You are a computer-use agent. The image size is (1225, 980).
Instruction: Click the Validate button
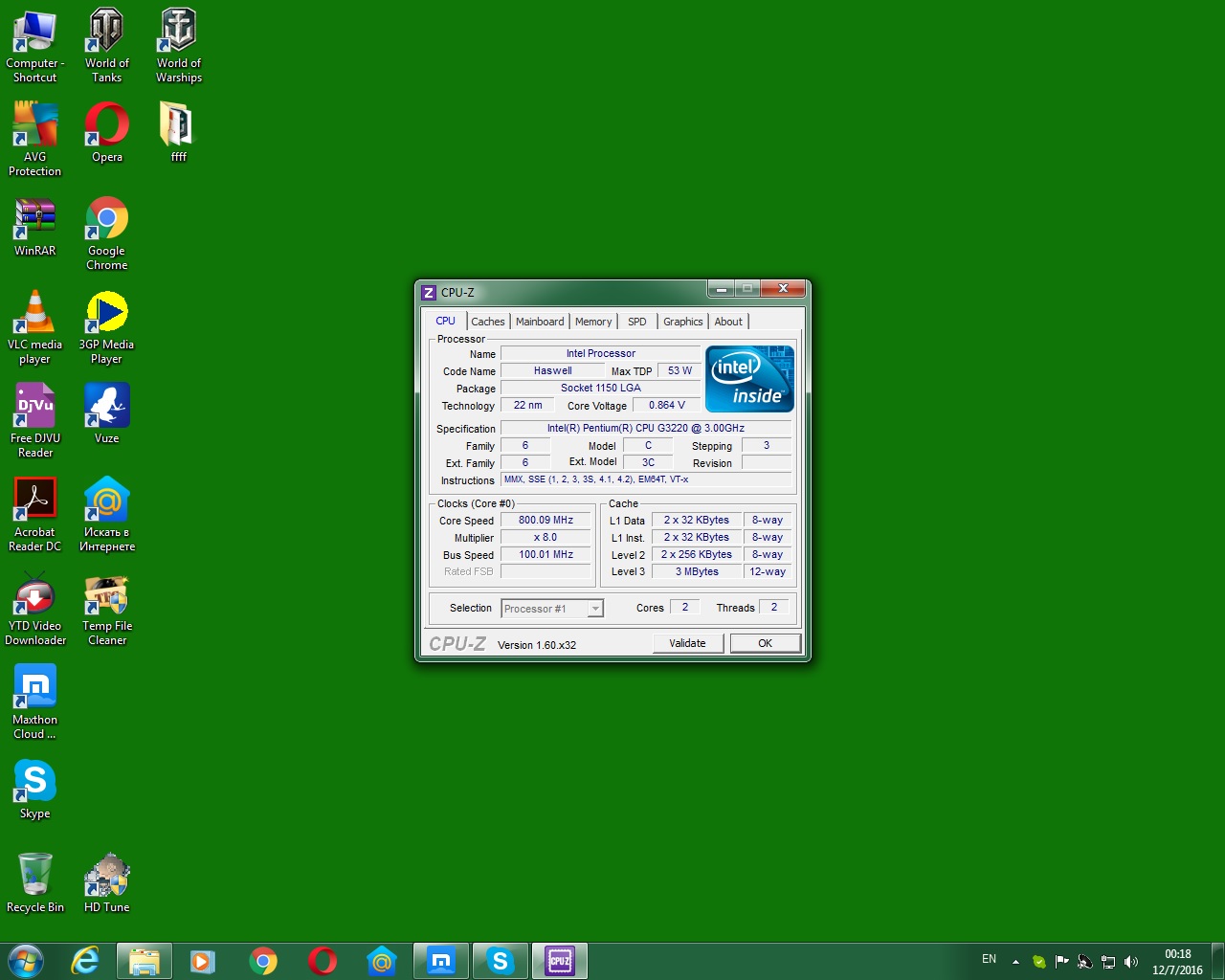pyautogui.click(x=687, y=642)
